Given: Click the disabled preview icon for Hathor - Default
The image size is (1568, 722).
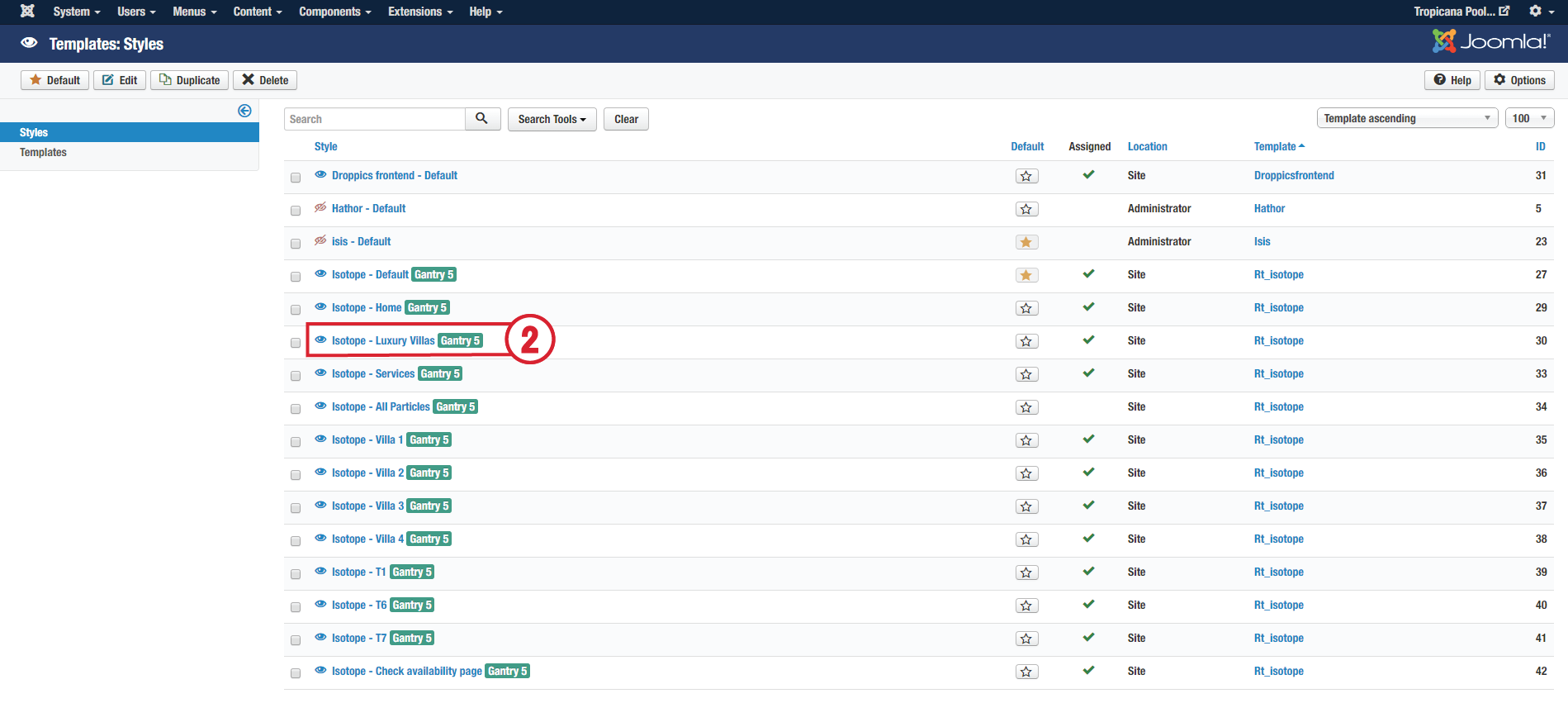Looking at the screenshot, I should [x=320, y=208].
